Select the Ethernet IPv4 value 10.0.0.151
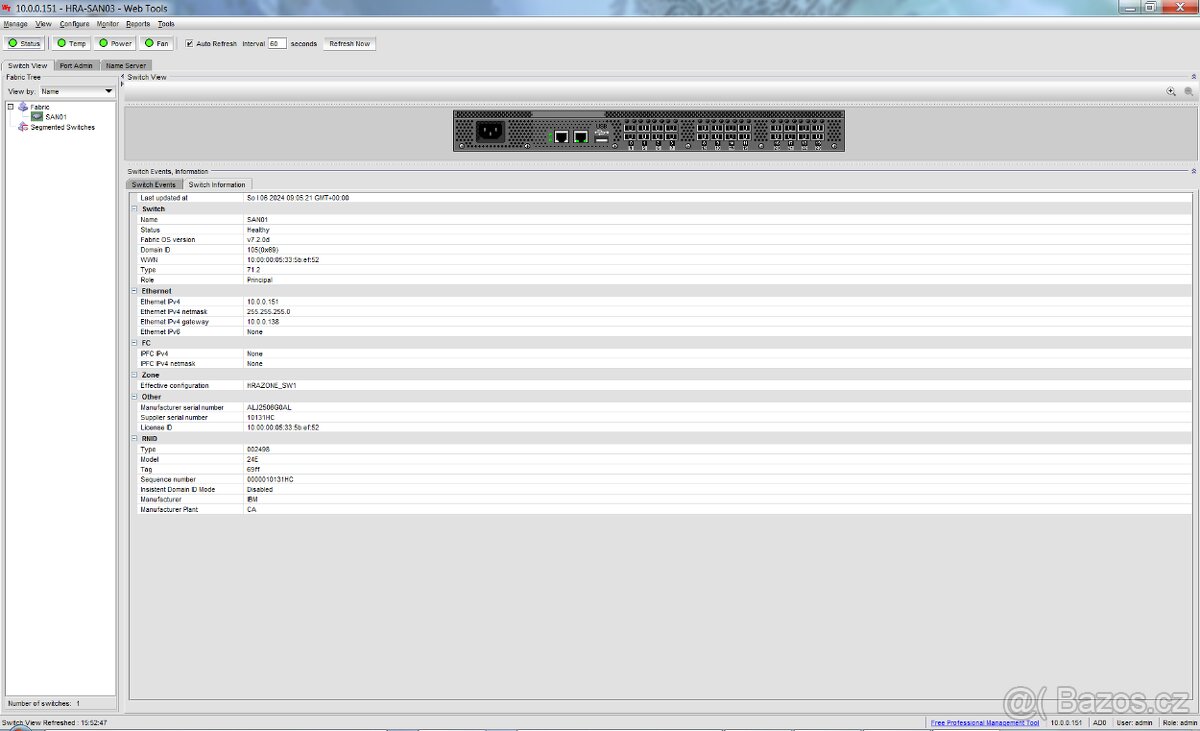Image resolution: width=1200 pixels, height=731 pixels. coord(261,301)
